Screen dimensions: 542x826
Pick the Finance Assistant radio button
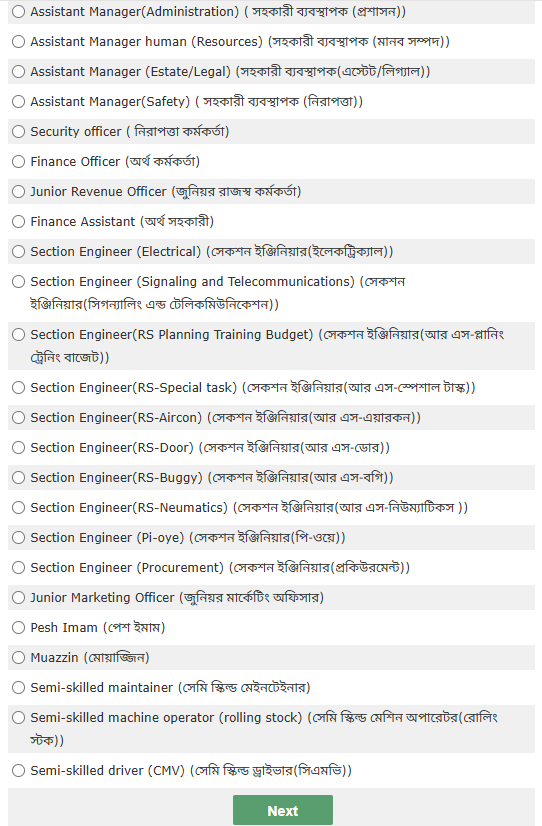click(x=18, y=221)
